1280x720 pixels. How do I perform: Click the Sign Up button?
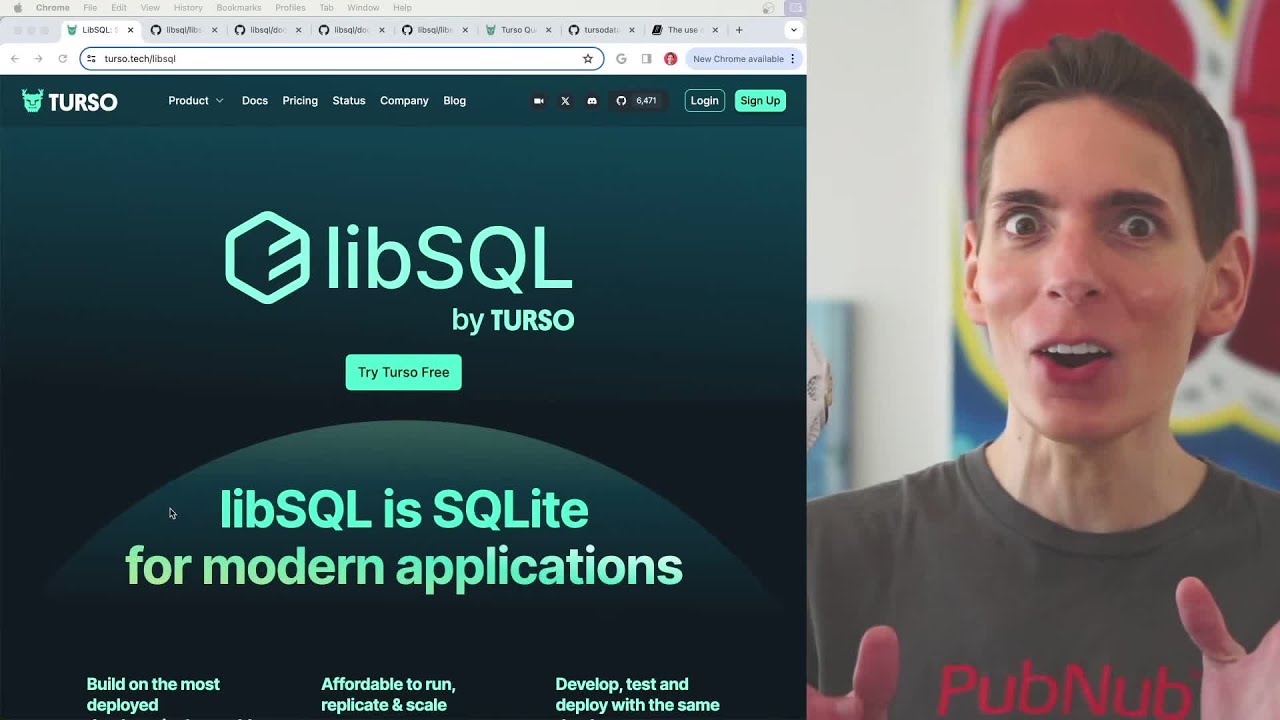tap(760, 101)
